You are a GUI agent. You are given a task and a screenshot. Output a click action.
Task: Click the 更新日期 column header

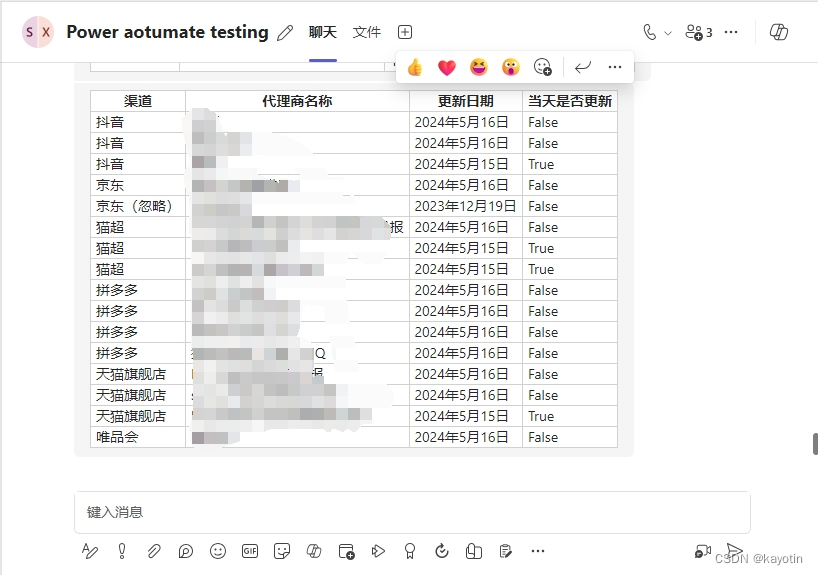tap(466, 101)
